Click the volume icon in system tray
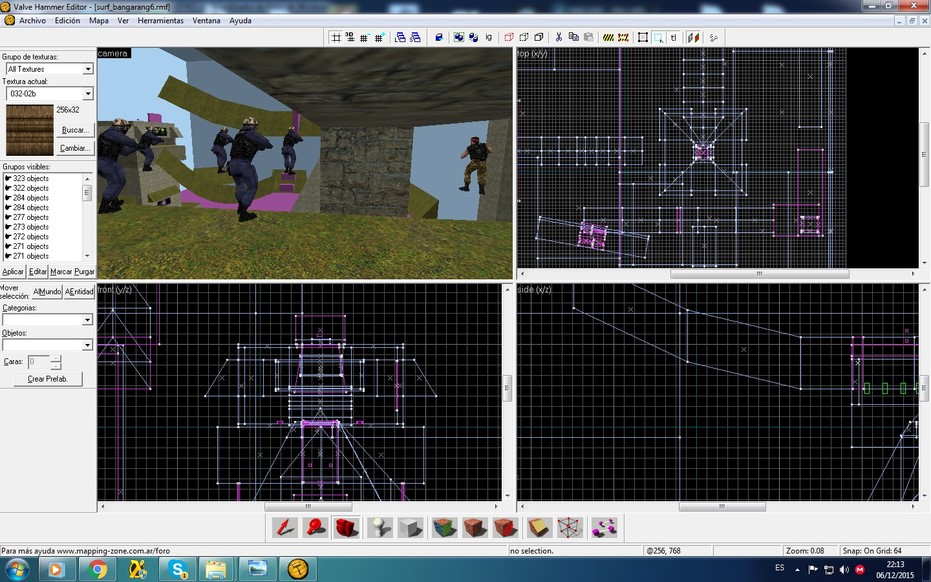 coord(844,570)
